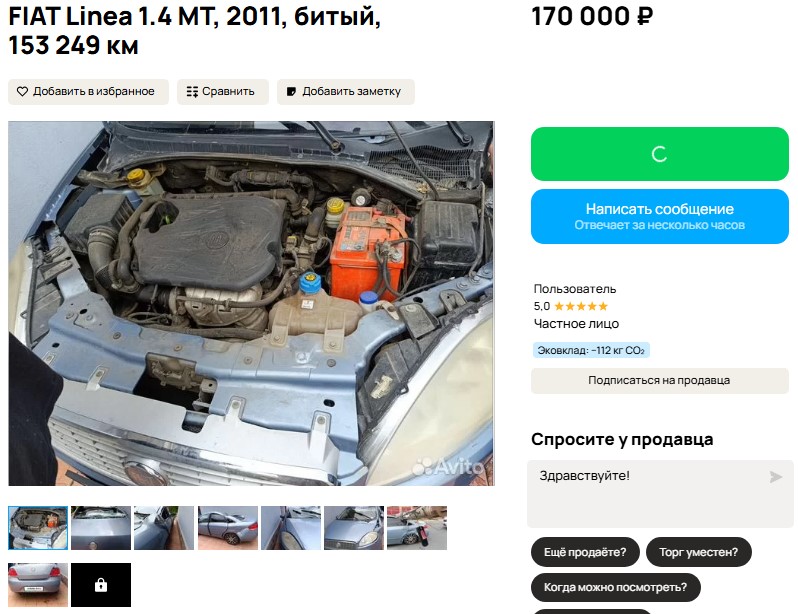Viewport: 798px width, 614px height.
Task: Click the five-star seller rating
Action: [x=581, y=306]
